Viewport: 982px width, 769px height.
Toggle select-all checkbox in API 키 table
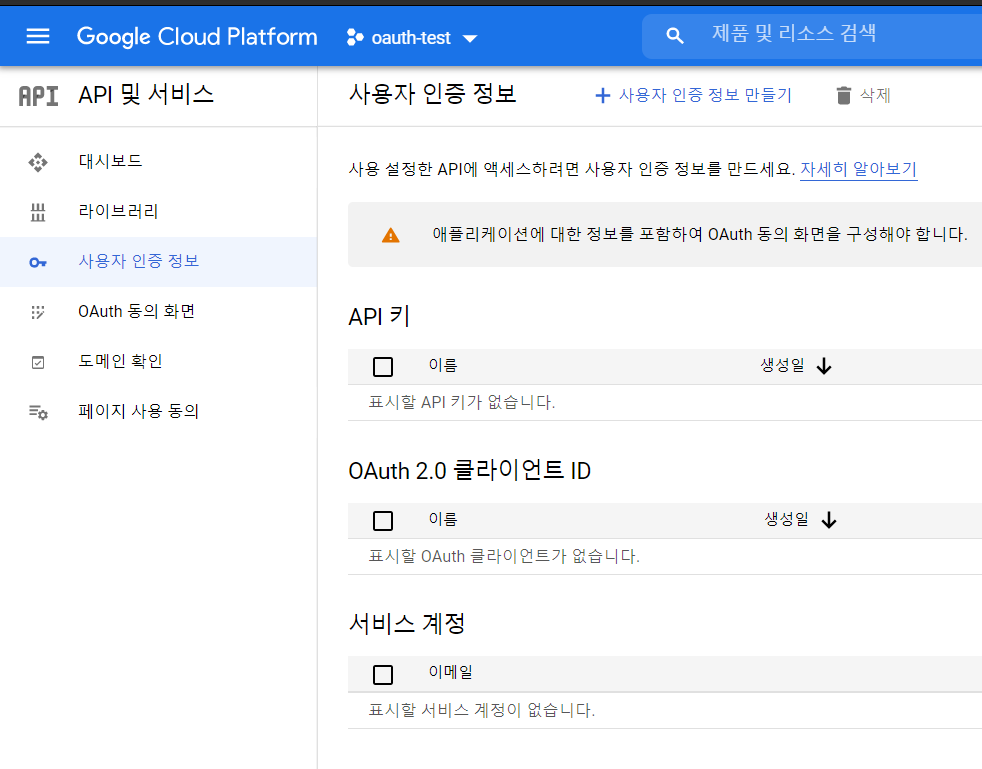383,367
